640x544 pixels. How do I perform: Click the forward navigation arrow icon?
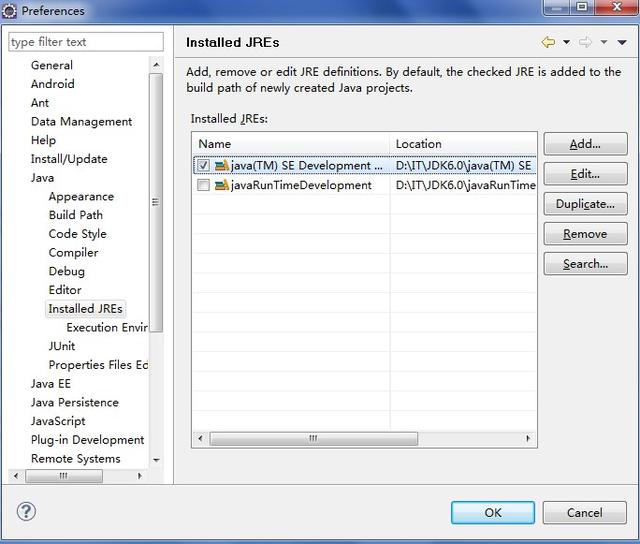click(585, 42)
